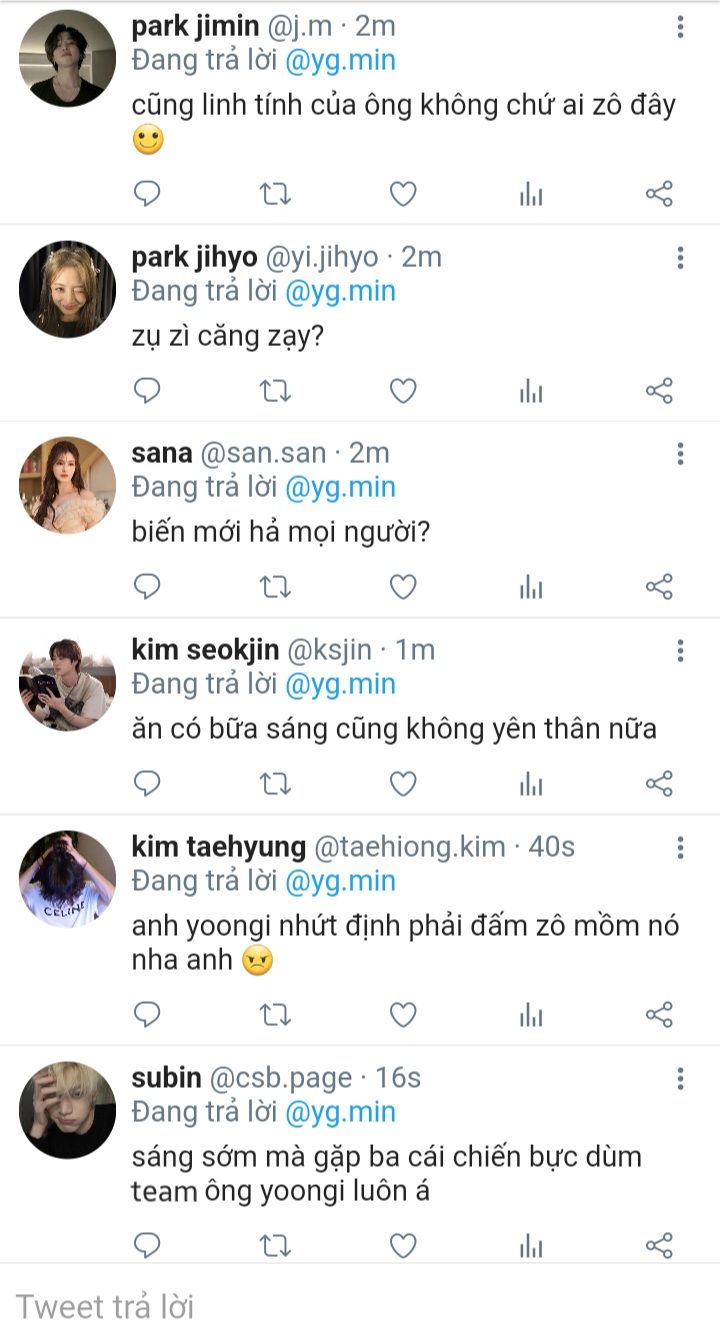This screenshot has width=720, height=1343.
Task: Retweet kim taehyung's reply
Action: 275,1015
